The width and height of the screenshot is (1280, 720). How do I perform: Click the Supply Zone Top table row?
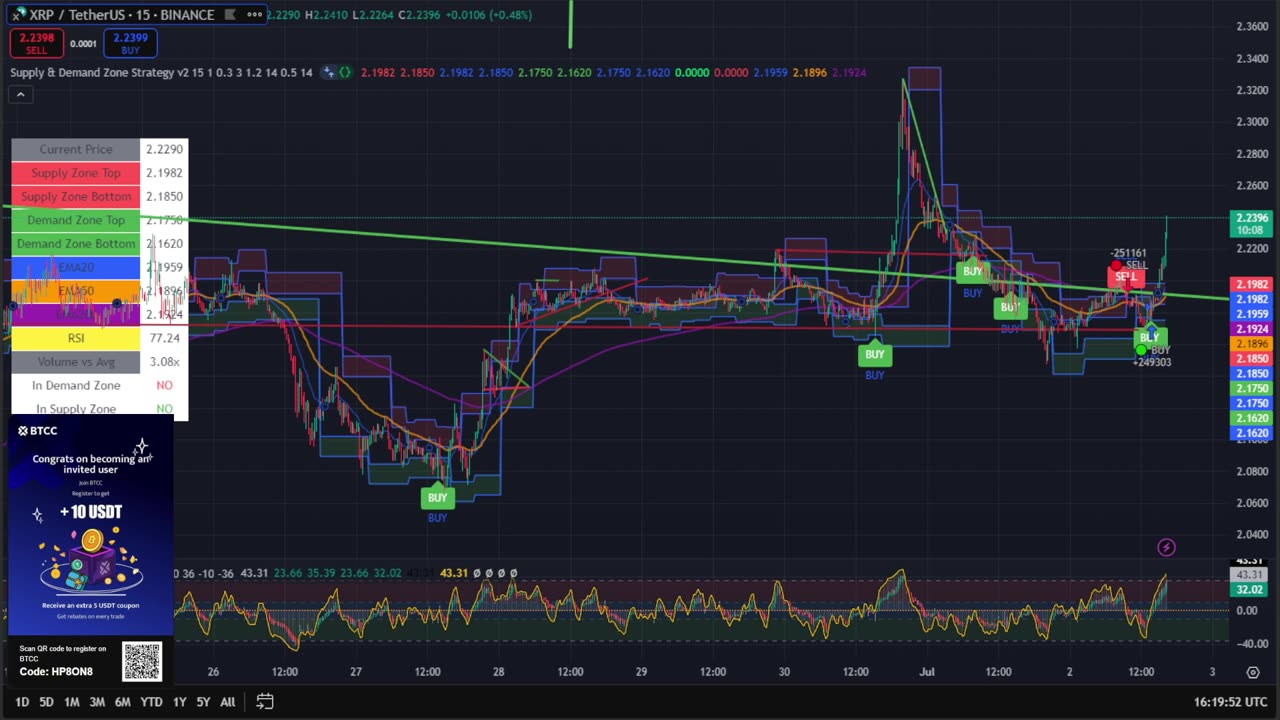click(99, 173)
